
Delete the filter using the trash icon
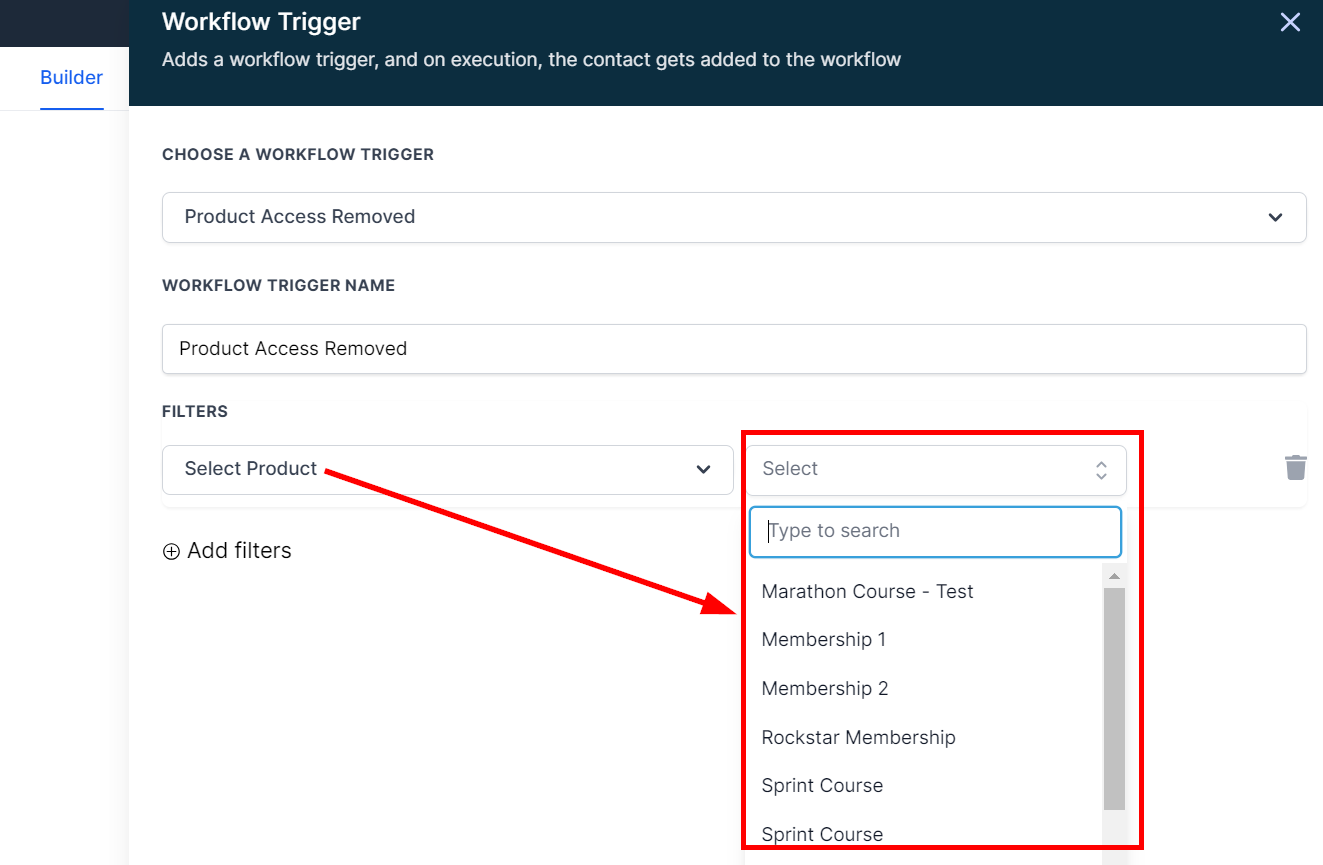click(x=1295, y=468)
